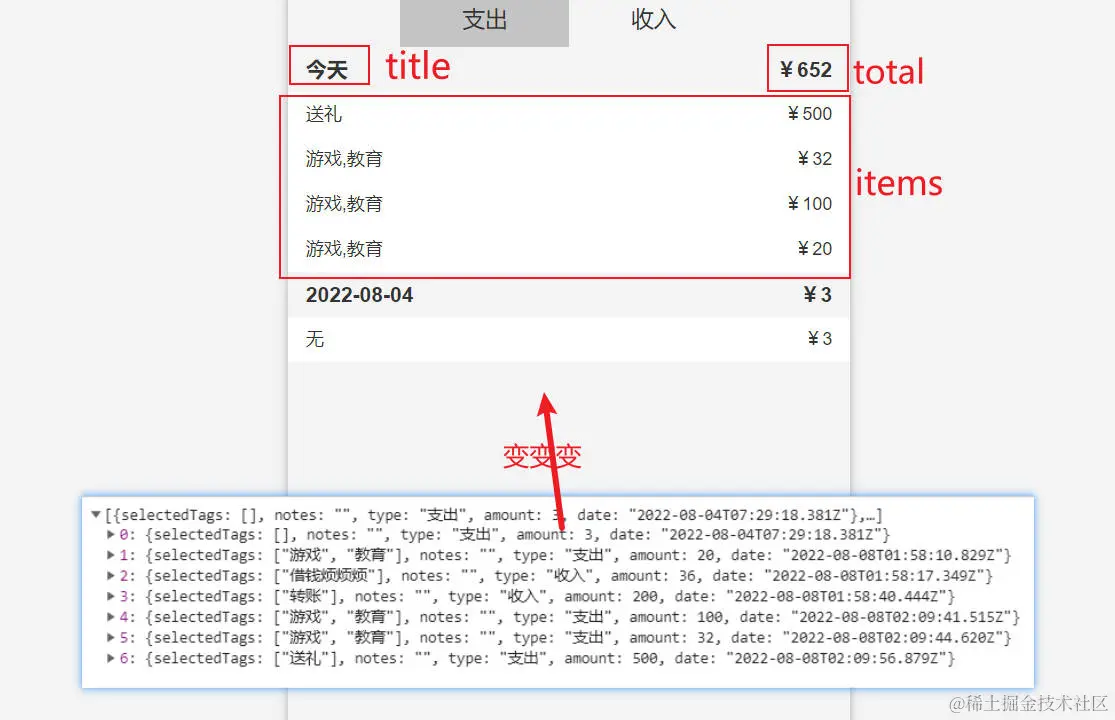
Task: Expand console array entry 6
Action: point(111,658)
